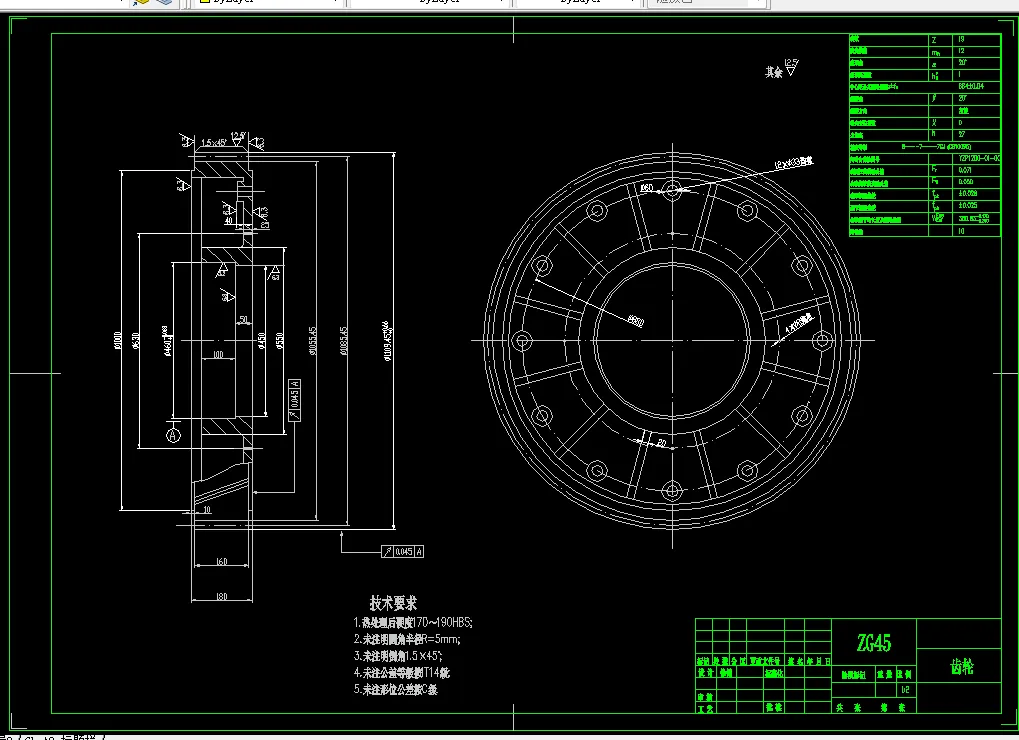This screenshot has height=740, width=1019.
Task: Select the 12×φ33 hole callout text
Action: pos(793,162)
